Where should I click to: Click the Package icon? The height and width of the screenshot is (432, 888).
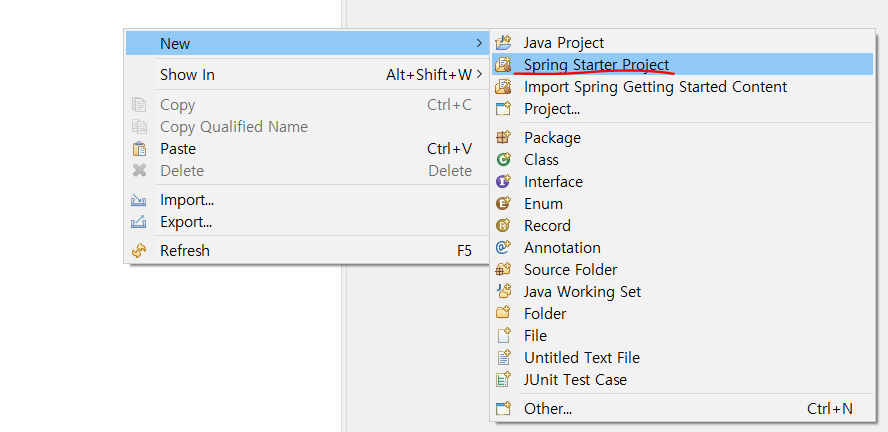(503, 138)
